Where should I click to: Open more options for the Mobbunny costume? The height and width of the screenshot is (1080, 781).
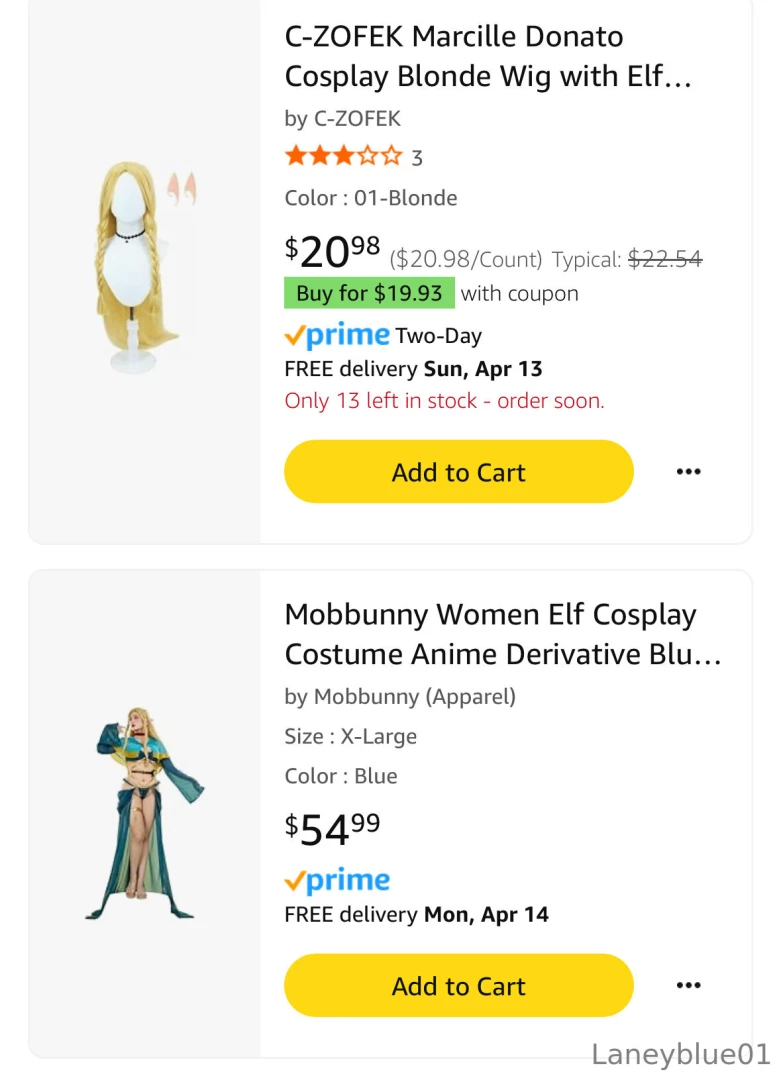pyautogui.click(x=689, y=985)
